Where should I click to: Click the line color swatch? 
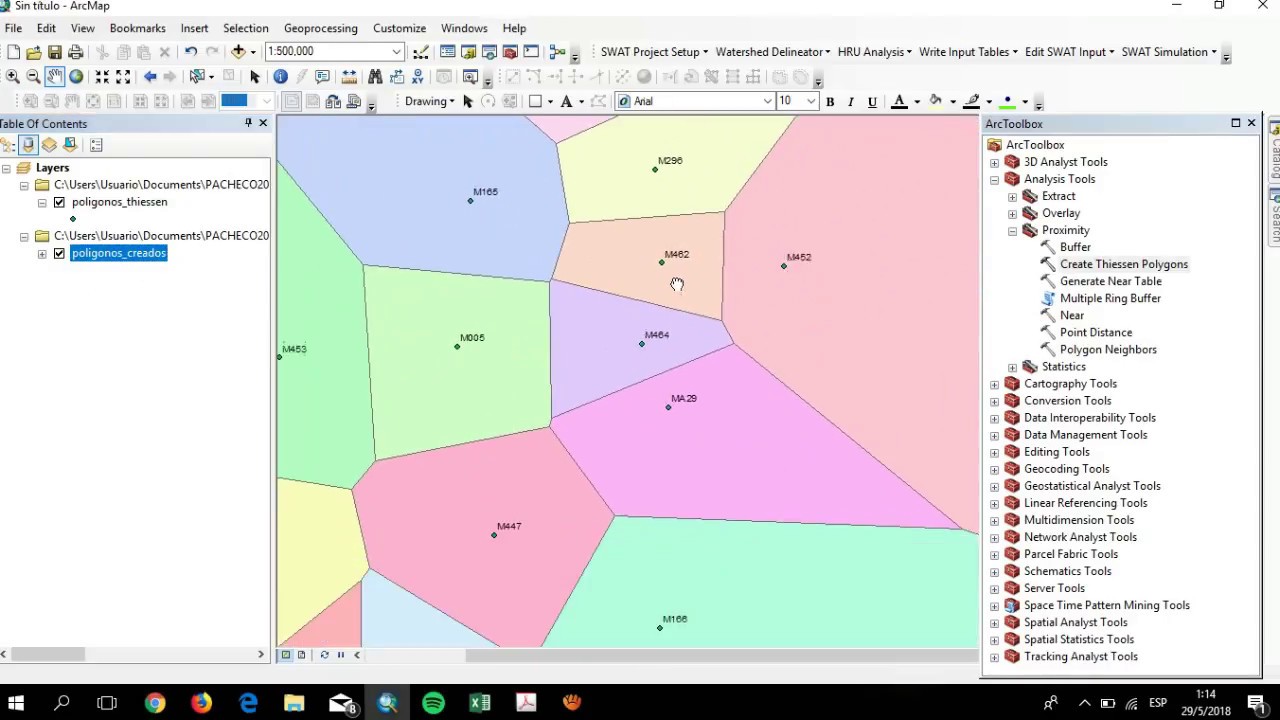(x=971, y=101)
